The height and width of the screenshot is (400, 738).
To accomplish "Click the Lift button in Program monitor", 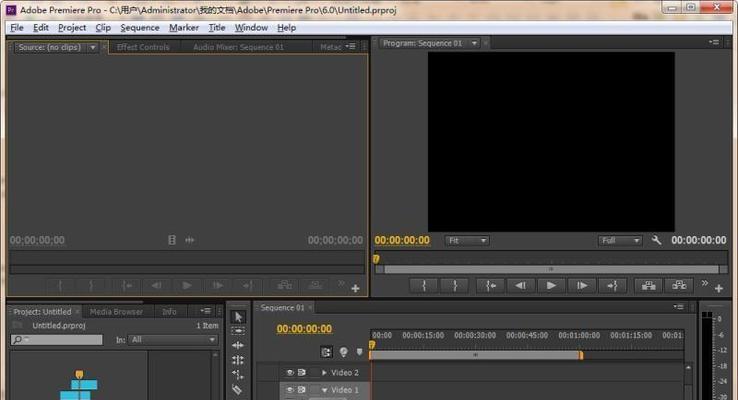I will pos(648,285).
